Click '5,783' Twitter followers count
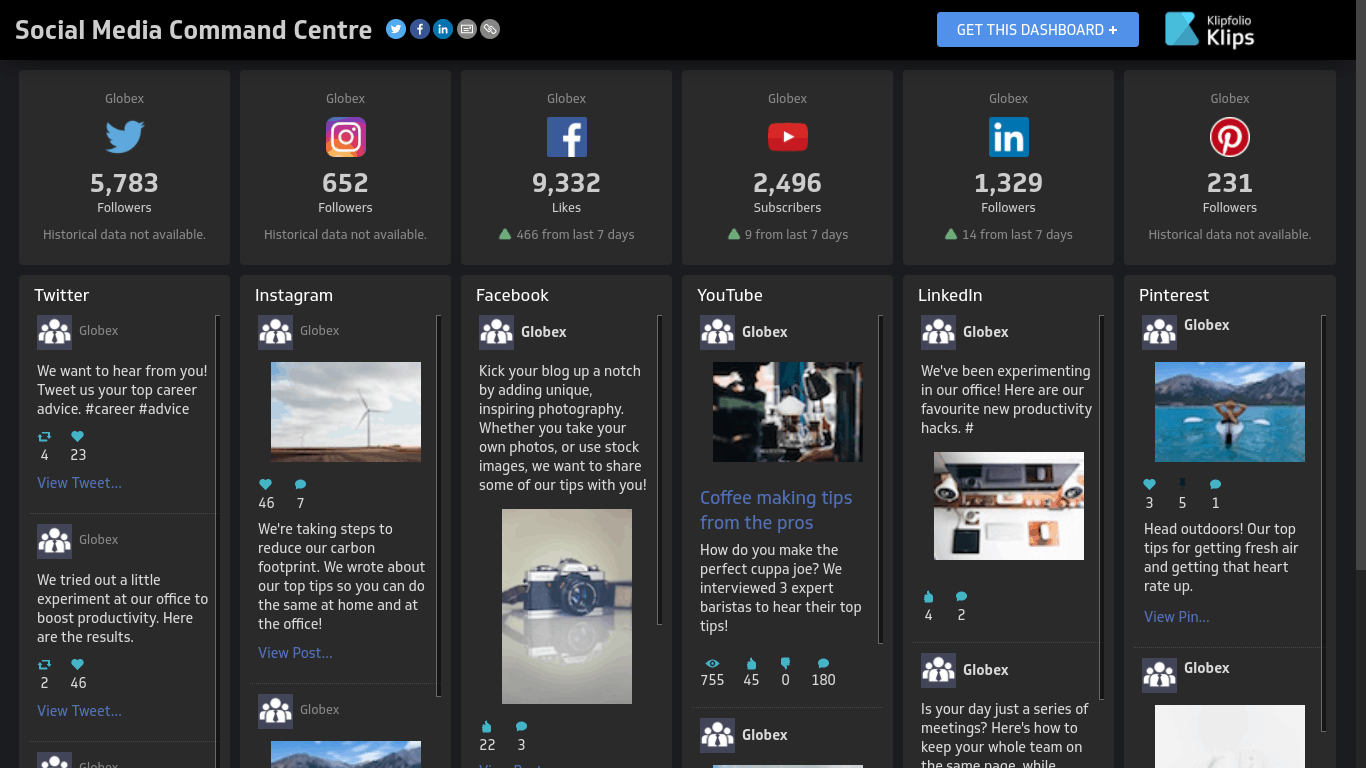The height and width of the screenshot is (768, 1366). (125, 183)
